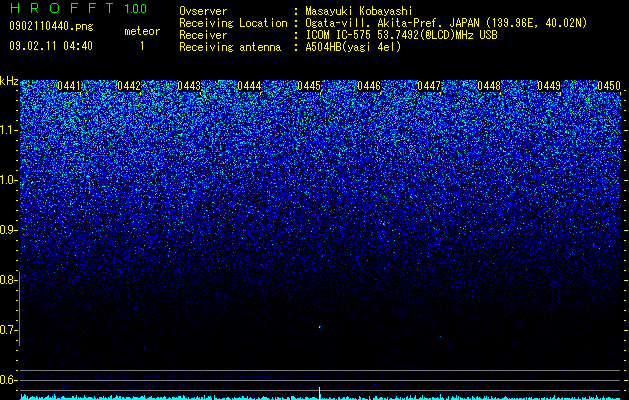Click the 0442 time marker label
The image size is (629, 400).
point(129,86)
